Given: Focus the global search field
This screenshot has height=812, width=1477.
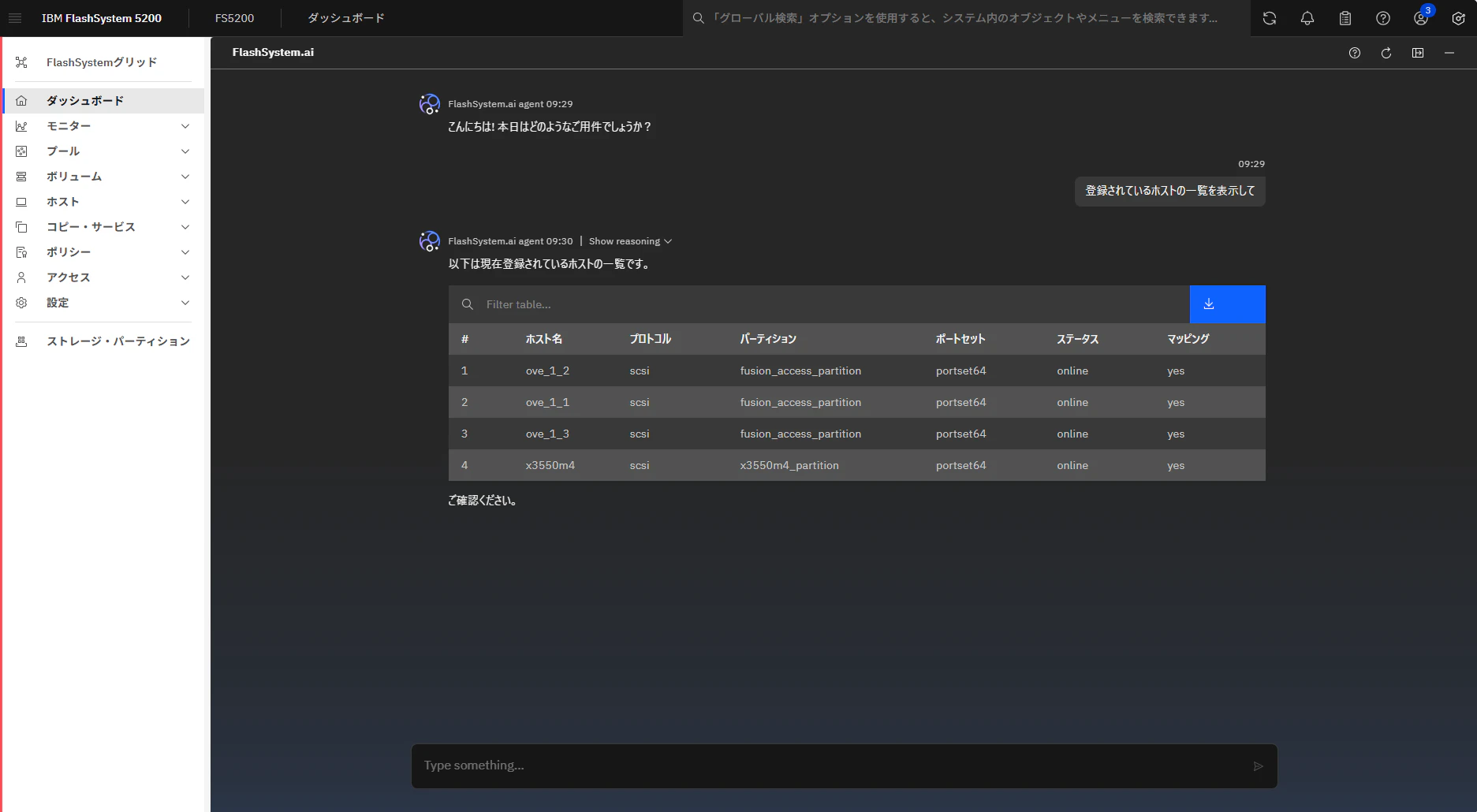Looking at the screenshot, I should point(966,18).
